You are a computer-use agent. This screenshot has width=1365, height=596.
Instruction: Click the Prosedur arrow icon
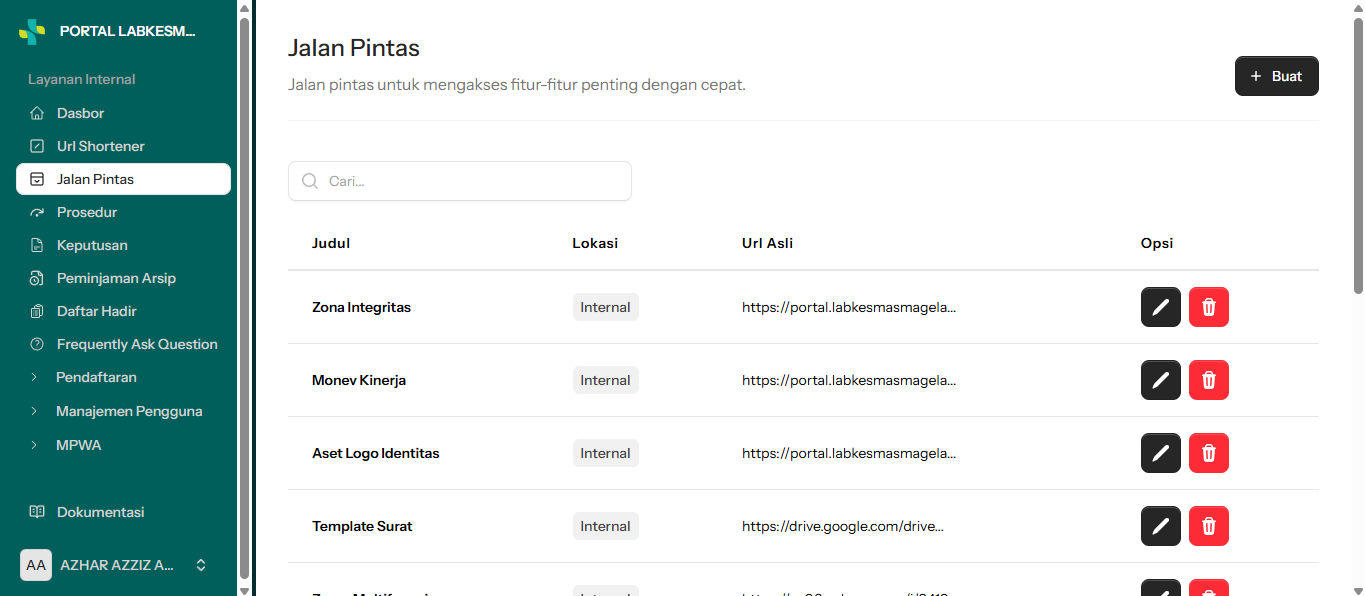(x=37, y=212)
